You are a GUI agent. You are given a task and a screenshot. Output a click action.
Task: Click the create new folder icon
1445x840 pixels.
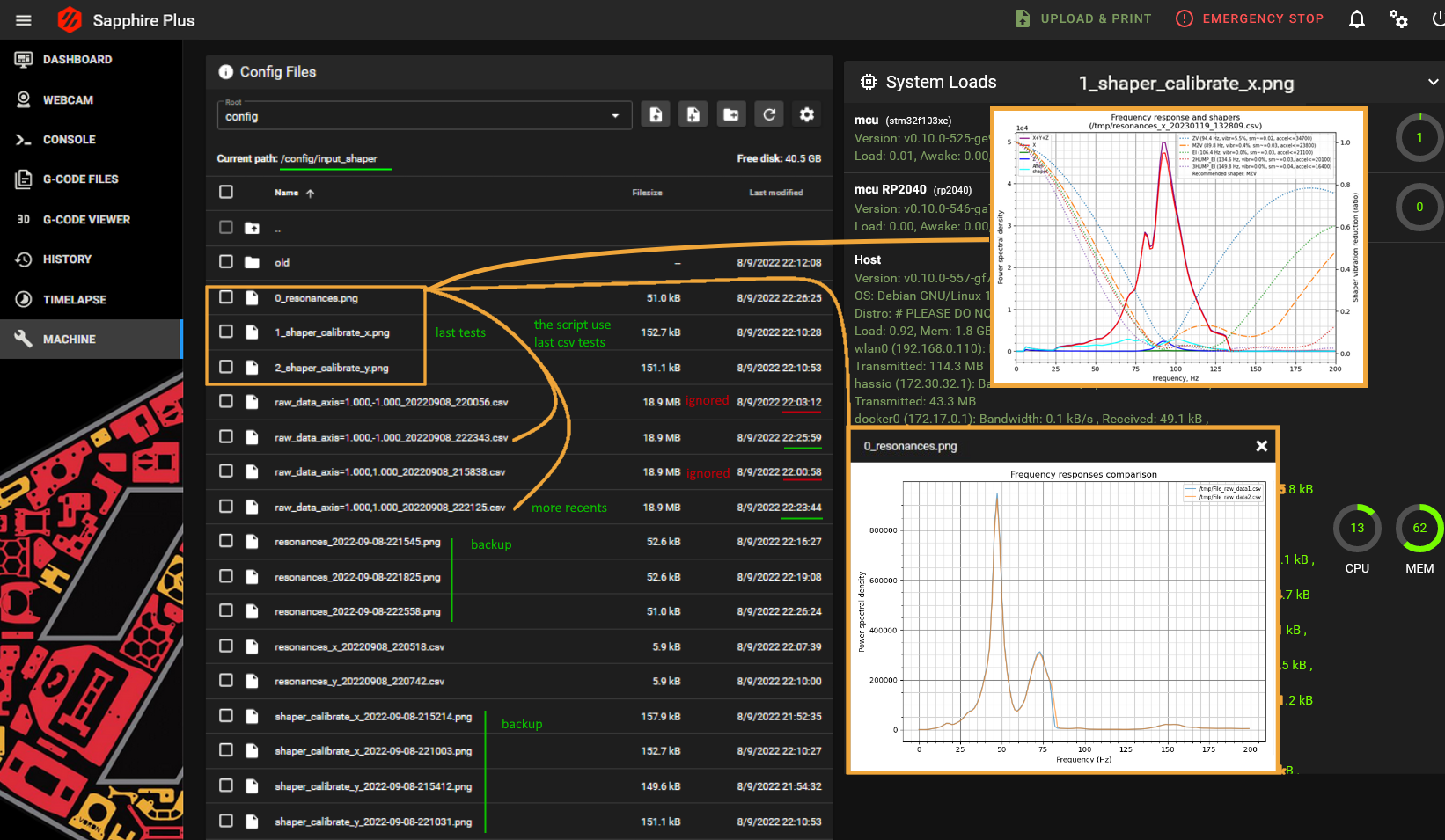click(731, 114)
